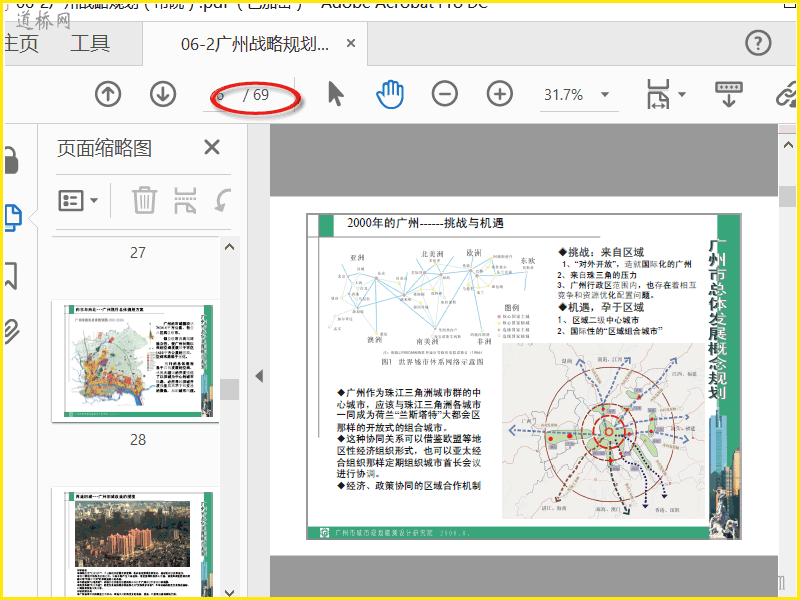Select the 06-2广州战略规划 document tab
This screenshot has height=600, width=800.
(x=255, y=44)
